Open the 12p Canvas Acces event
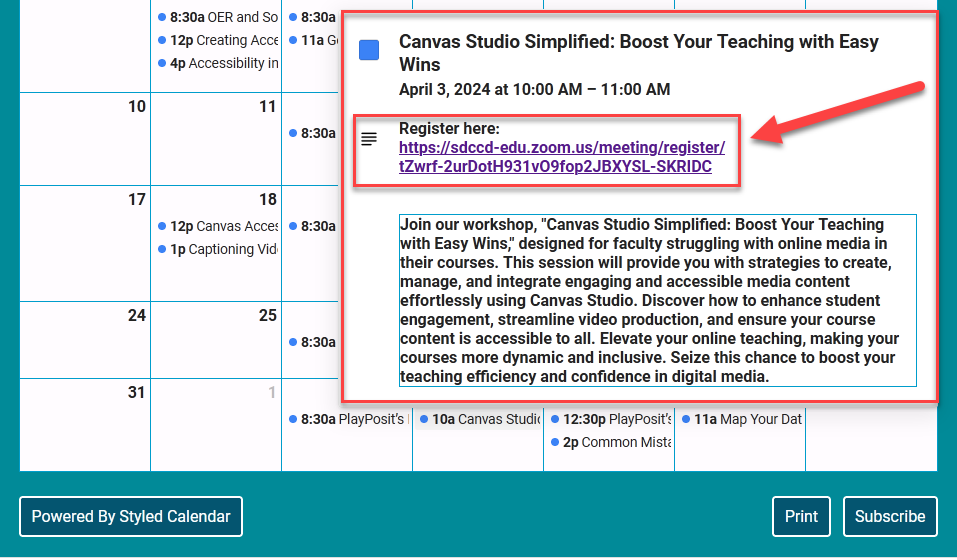 click(x=218, y=226)
